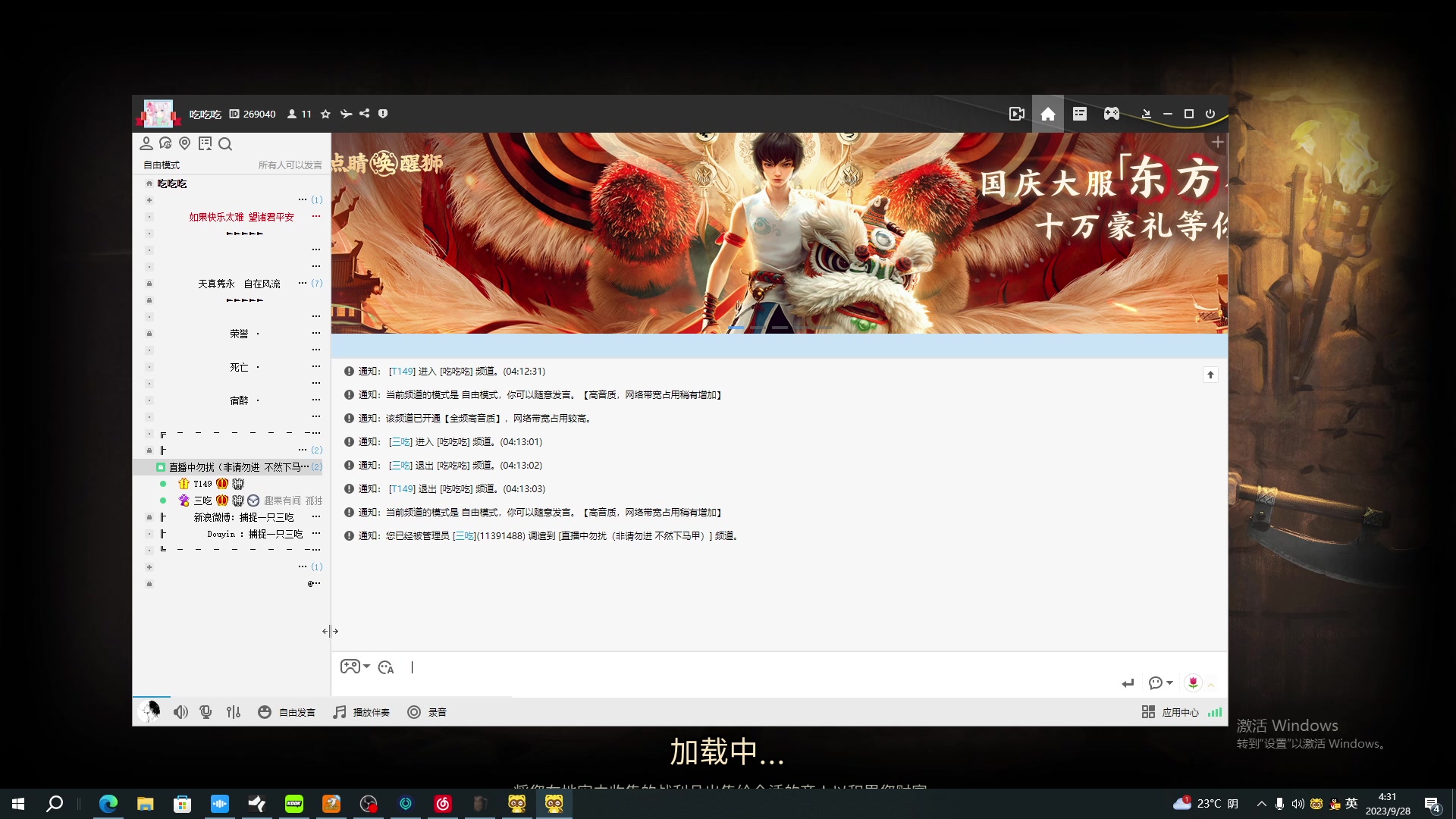Image resolution: width=1456 pixels, height=819 pixels.
Task: Select the home tab icon
Action: point(1048,114)
